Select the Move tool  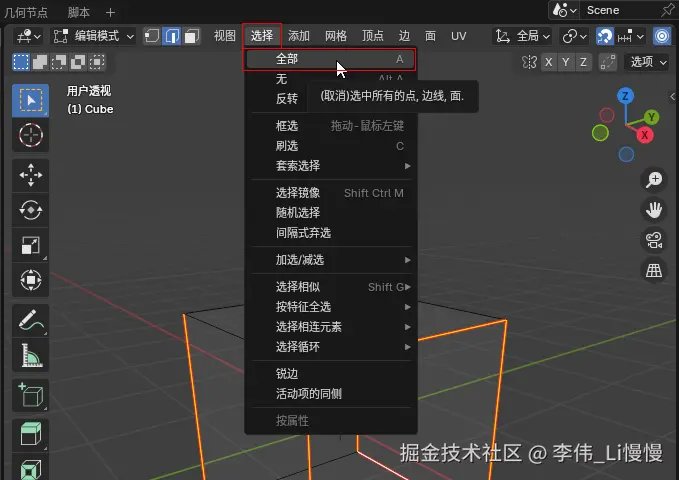[x=30, y=175]
